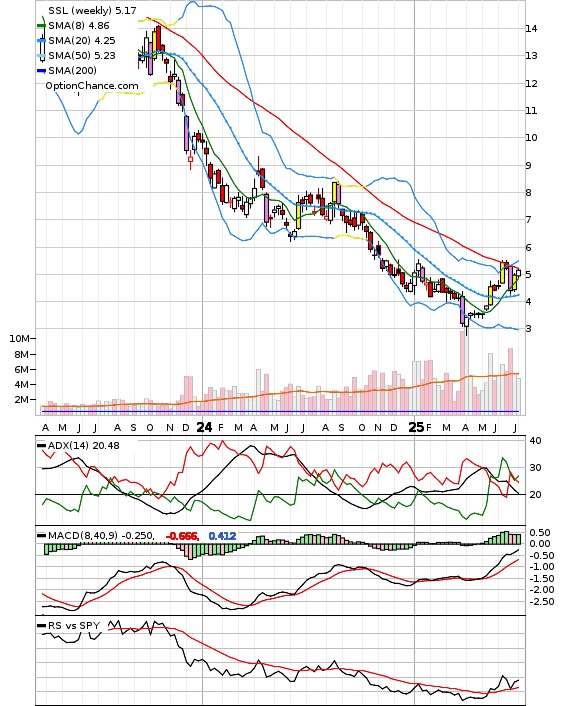Click the red -0.666 MACD signal value
This screenshot has width=566, height=706.
click(182, 536)
